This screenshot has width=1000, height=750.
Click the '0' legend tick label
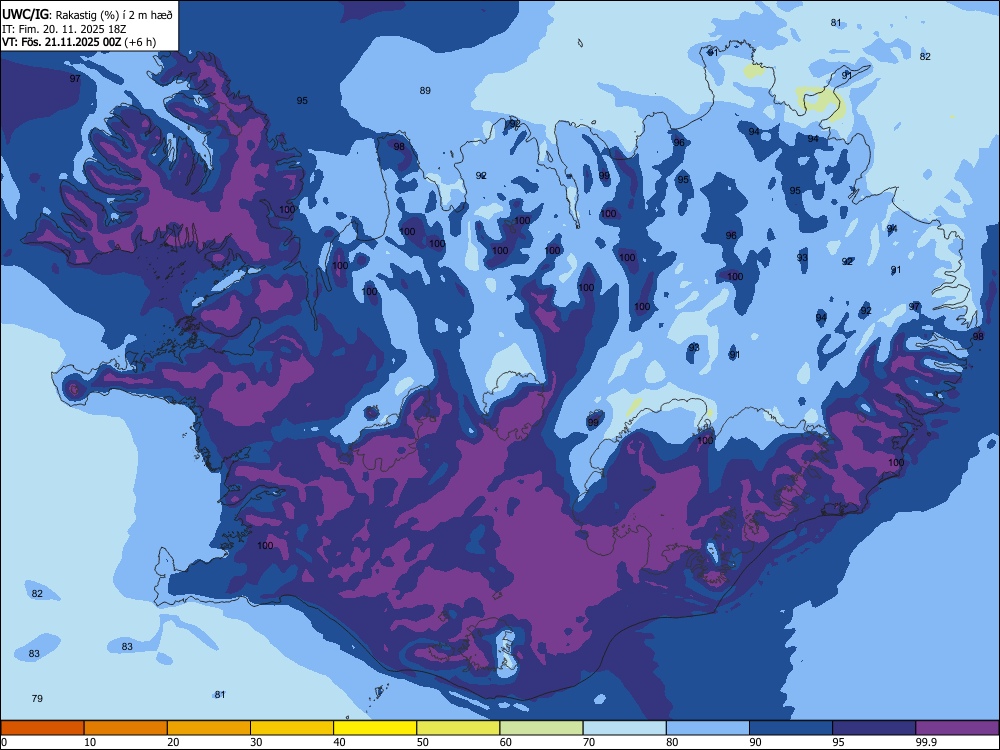point(4,742)
